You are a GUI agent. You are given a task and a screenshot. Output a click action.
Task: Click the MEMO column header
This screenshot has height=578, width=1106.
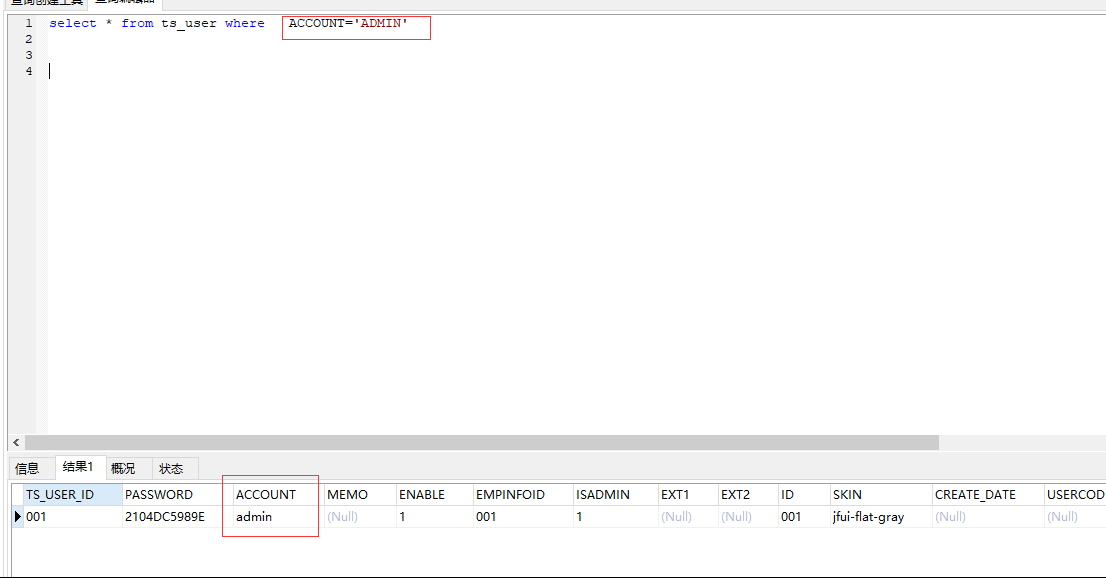click(360, 495)
